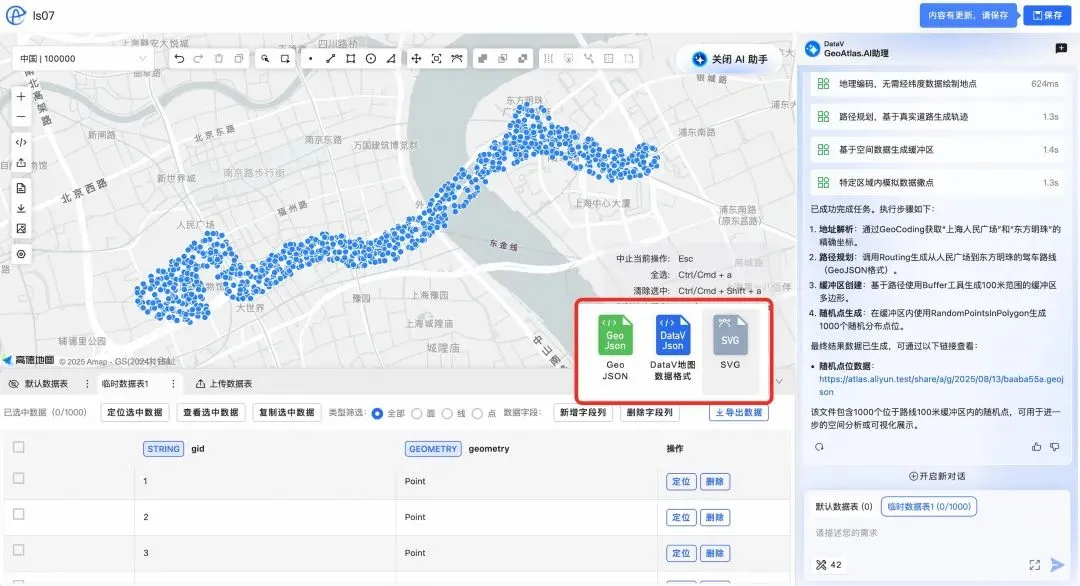This screenshot has width=1080, height=586.
Task: Tick the checkbox for row gid 3
Action: [x=19, y=550]
